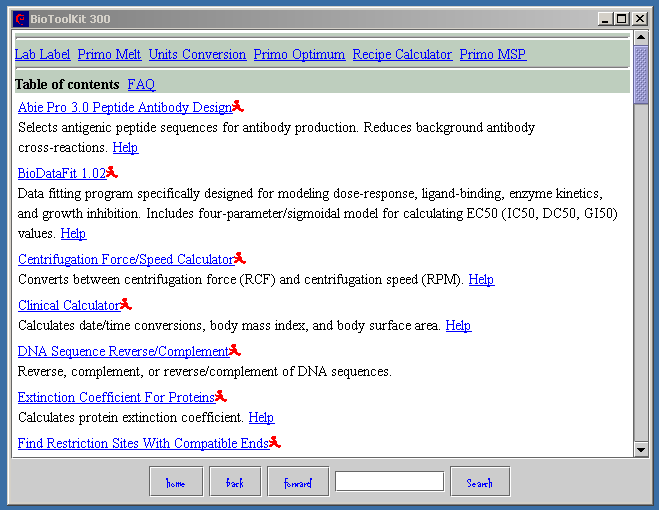The image size is (659, 510).
Task: Click into the search text field
Action: (389, 481)
